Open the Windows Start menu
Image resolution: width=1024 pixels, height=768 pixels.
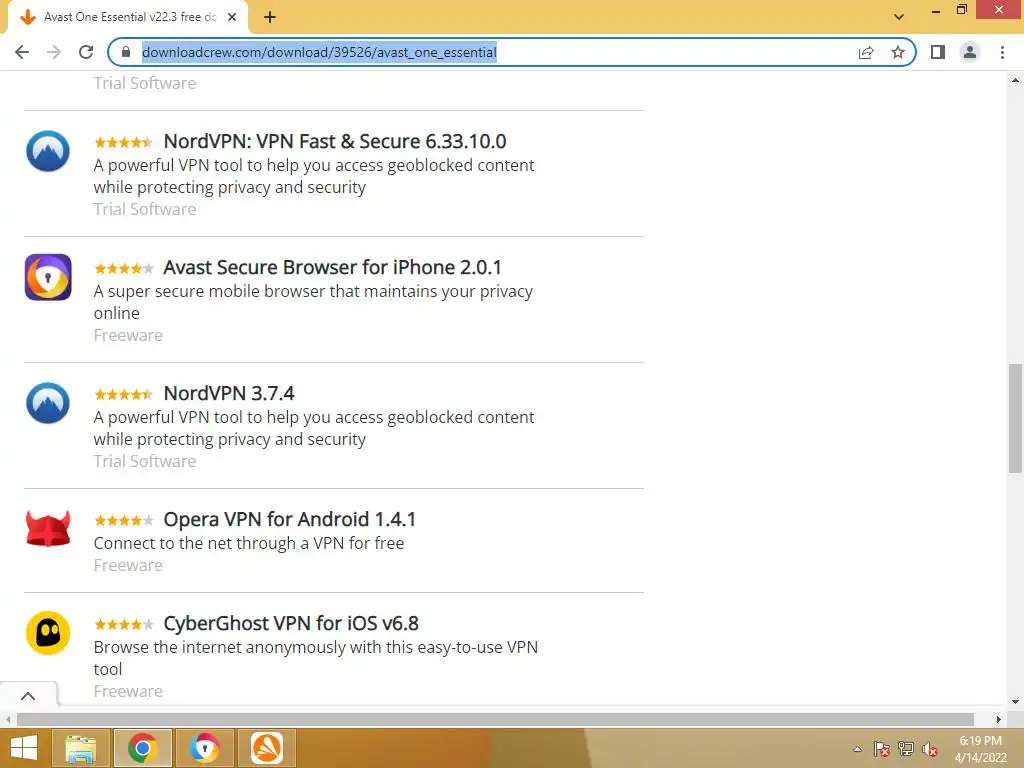point(24,748)
